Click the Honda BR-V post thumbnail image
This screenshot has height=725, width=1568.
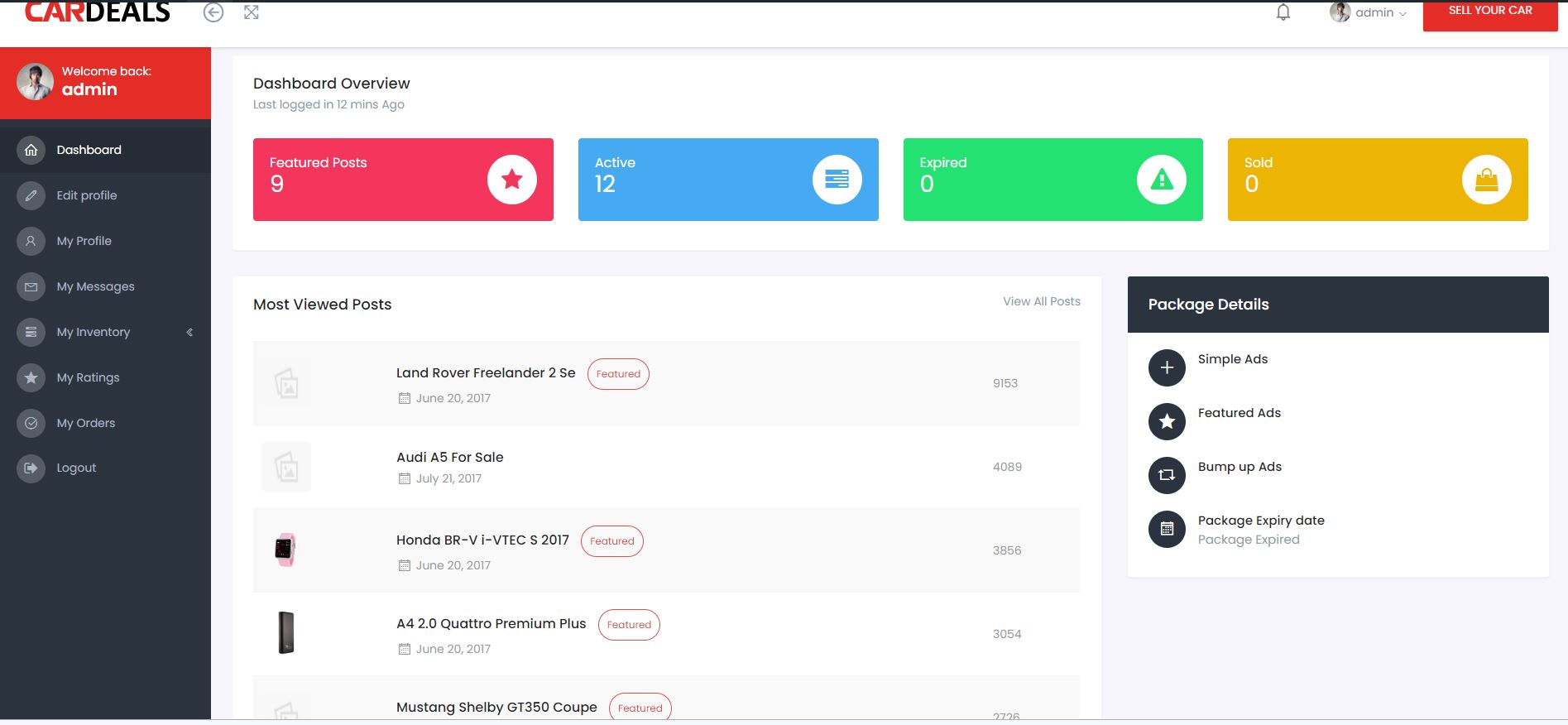pos(285,550)
